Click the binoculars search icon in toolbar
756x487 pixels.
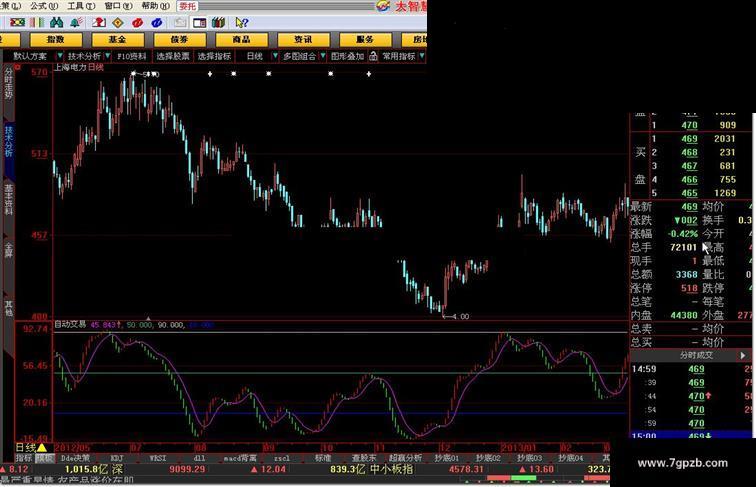pyautogui.click(x=56, y=22)
